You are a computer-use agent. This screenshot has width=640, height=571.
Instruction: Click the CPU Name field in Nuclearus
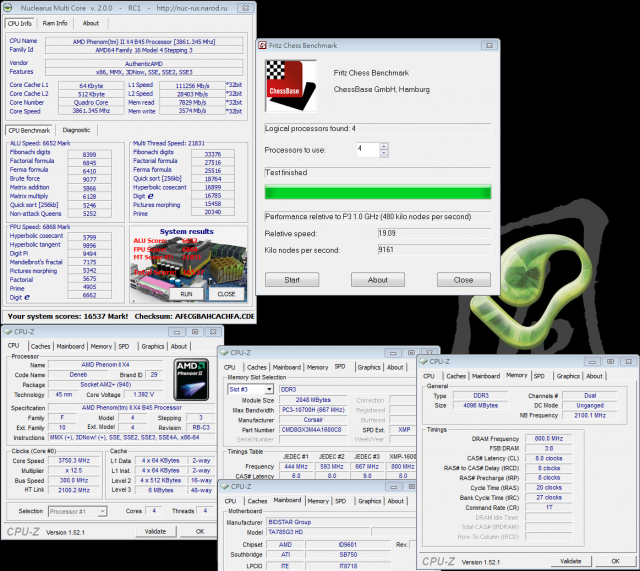[x=144, y=42]
